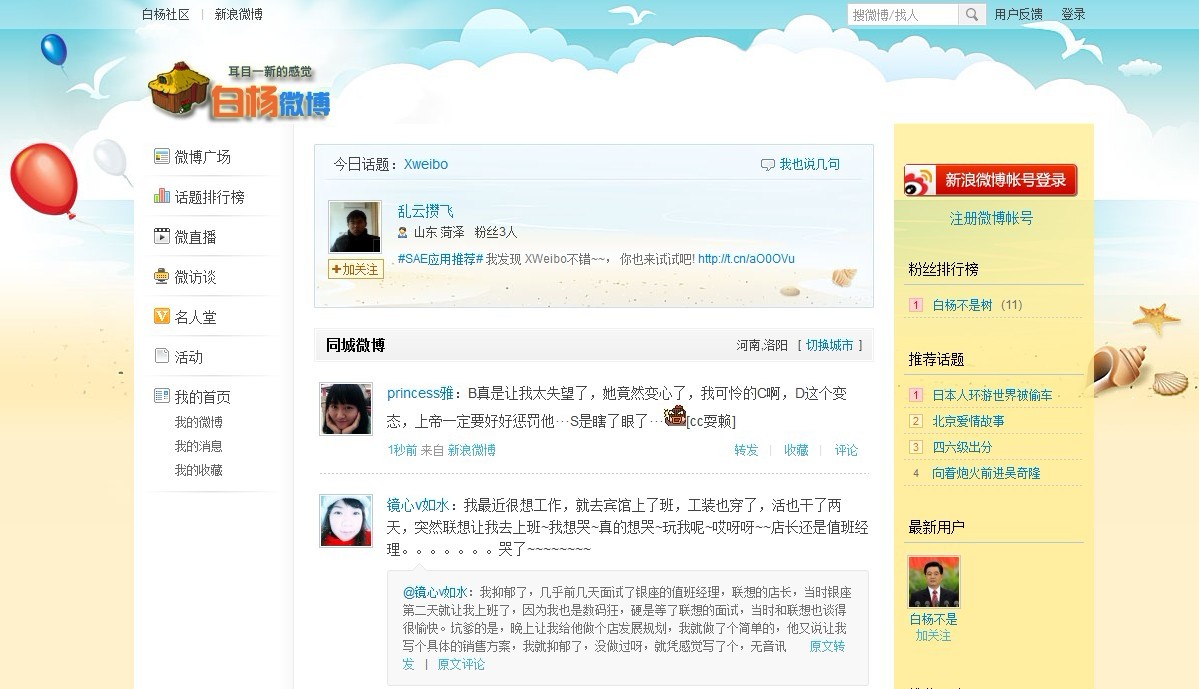Click 切换城市 to change city

[x=830, y=346]
